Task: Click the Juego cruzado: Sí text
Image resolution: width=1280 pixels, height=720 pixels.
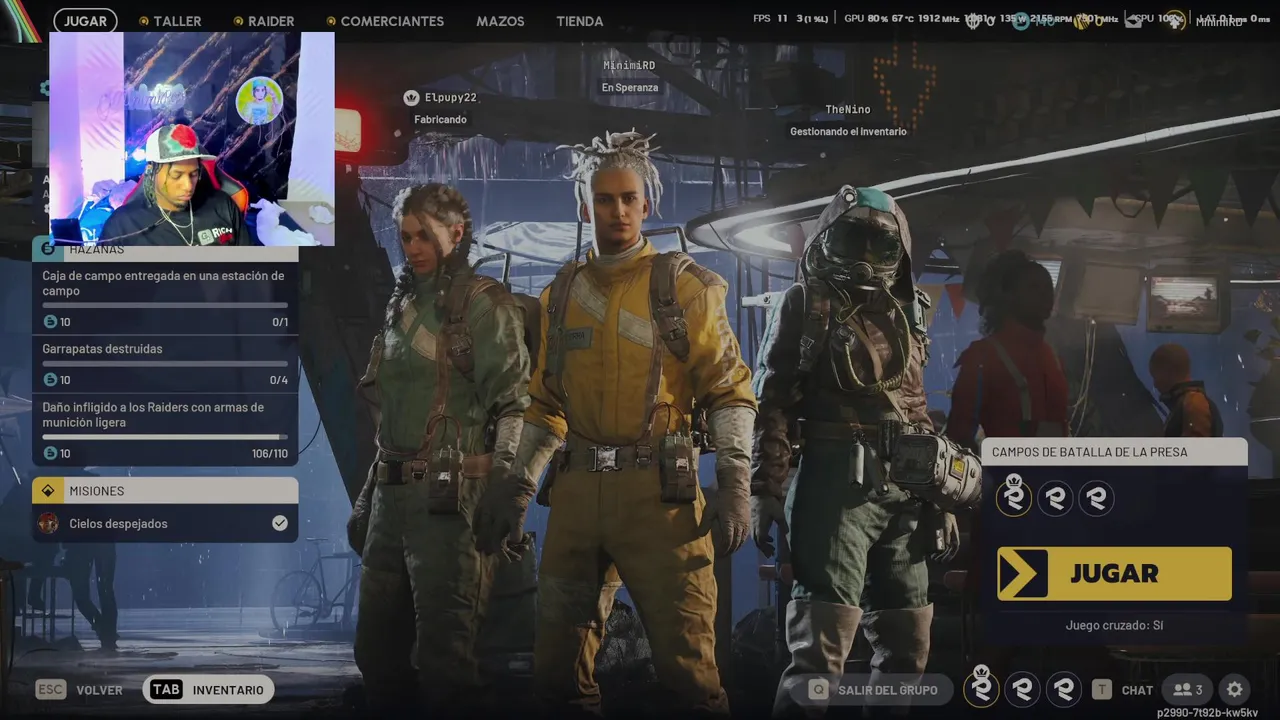Action: point(1114,625)
